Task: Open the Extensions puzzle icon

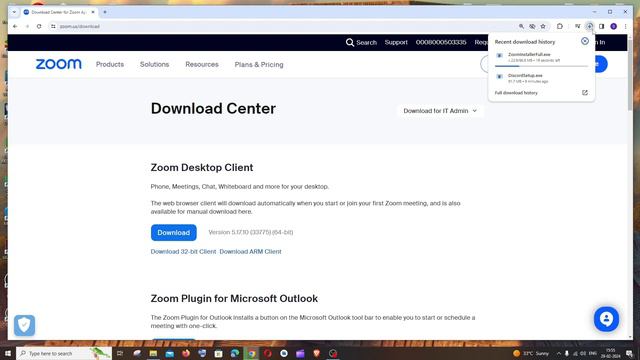Action: 560,26
